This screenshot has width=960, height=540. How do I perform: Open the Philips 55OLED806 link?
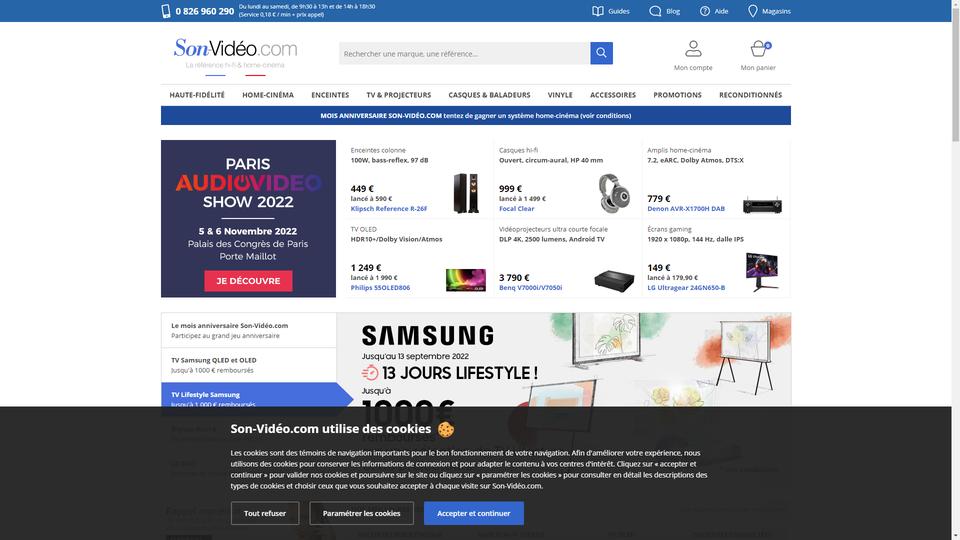click(x=380, y=288)
